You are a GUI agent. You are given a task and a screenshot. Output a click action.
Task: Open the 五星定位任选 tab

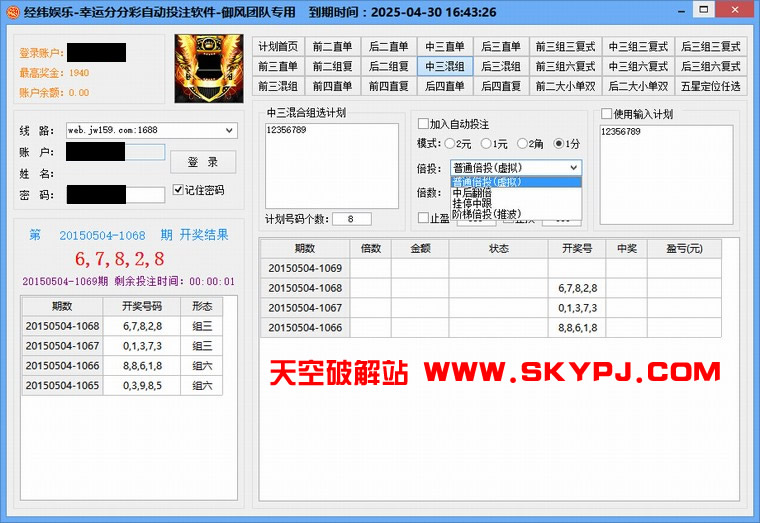pos(711,86)
